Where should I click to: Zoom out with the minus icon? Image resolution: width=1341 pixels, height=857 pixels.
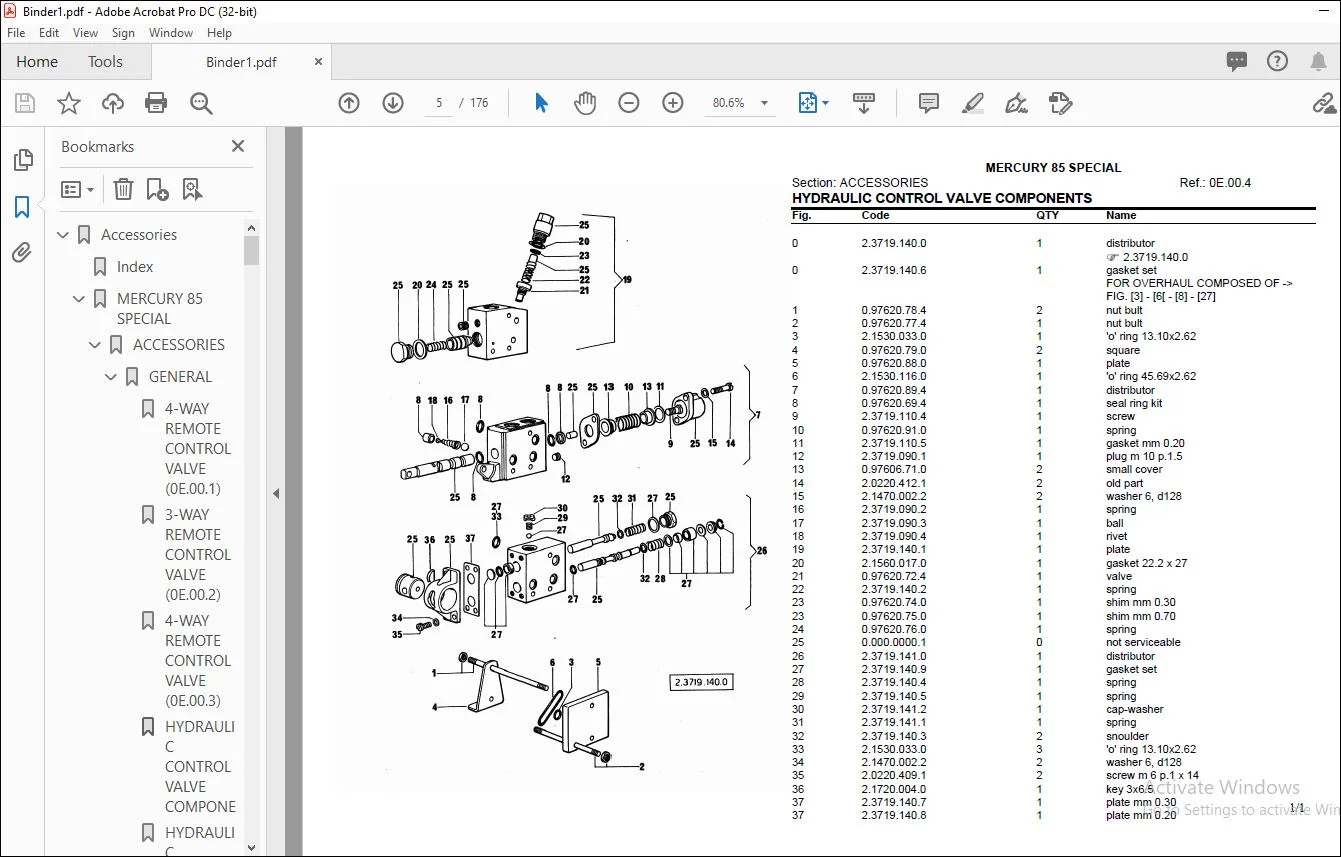(629, 103)
